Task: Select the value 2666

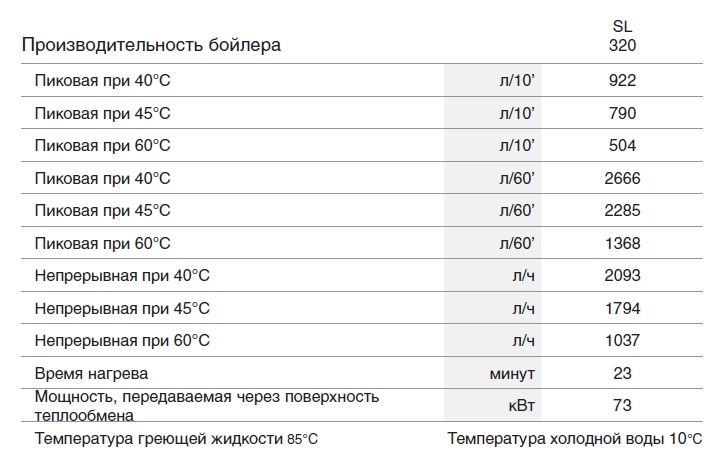Action: click(622, 178)
